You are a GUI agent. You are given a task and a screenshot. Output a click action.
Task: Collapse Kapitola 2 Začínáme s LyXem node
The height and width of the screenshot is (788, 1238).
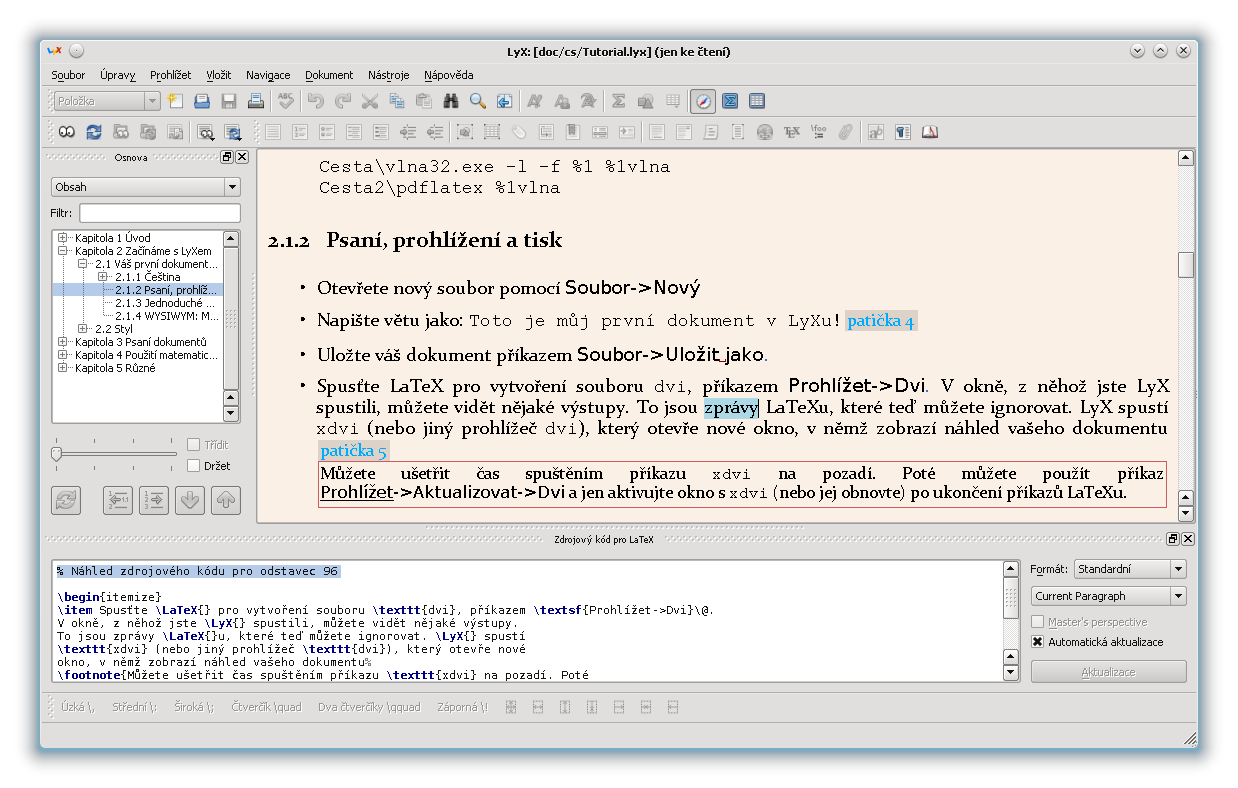point(64,251)
